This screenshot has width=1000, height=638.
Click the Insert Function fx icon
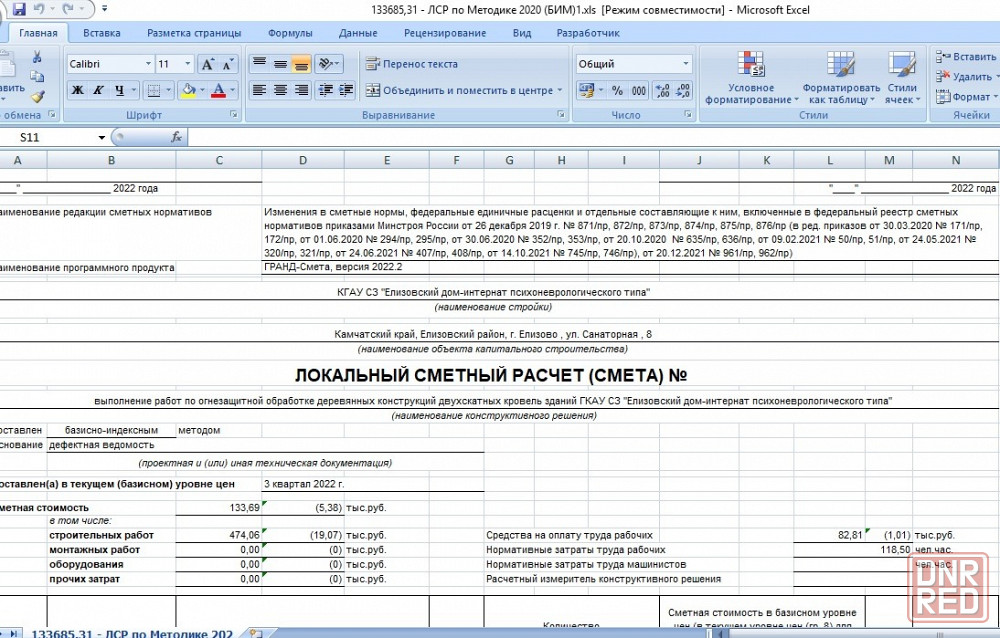pos(176,137)
